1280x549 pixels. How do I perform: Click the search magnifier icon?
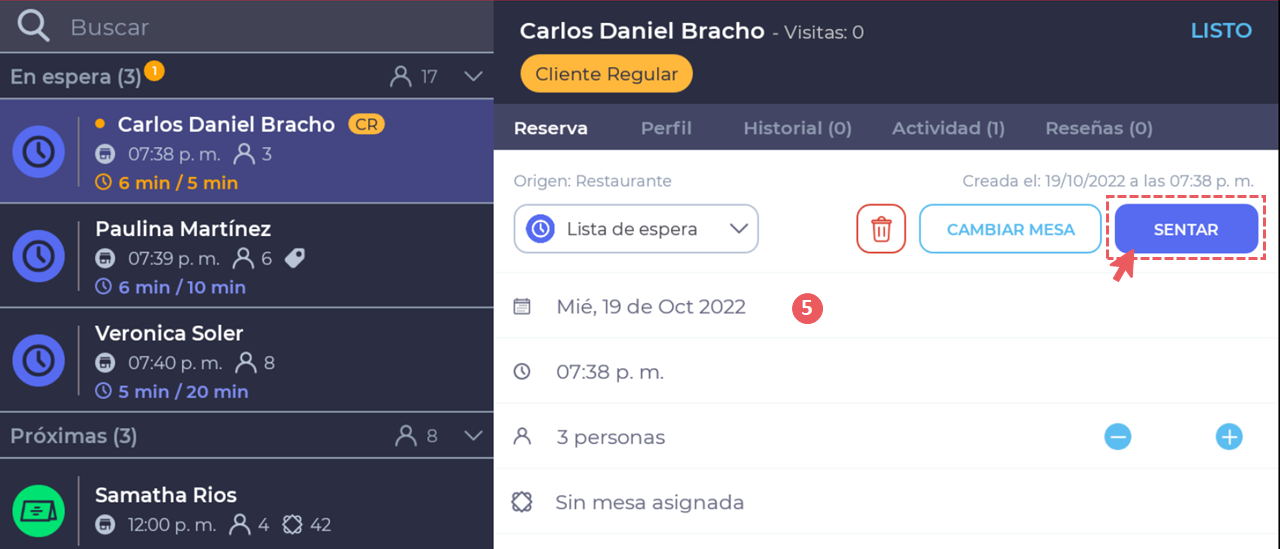pos(33,26)
